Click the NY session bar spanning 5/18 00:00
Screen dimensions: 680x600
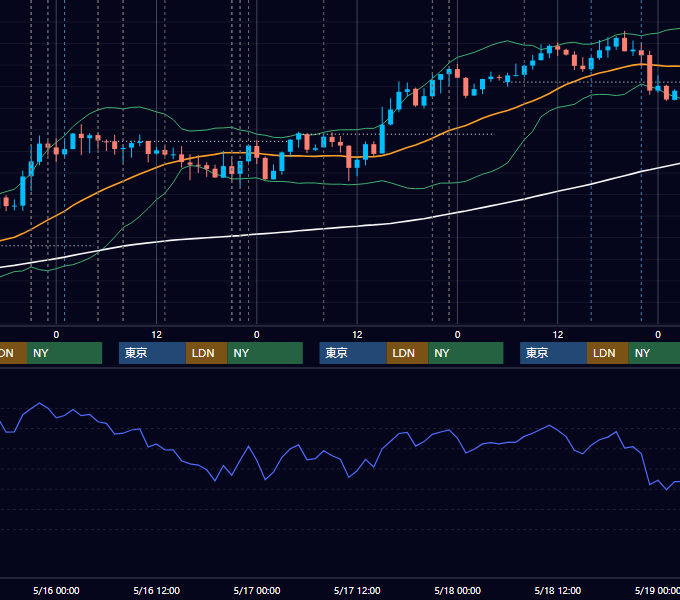[466, 353]
